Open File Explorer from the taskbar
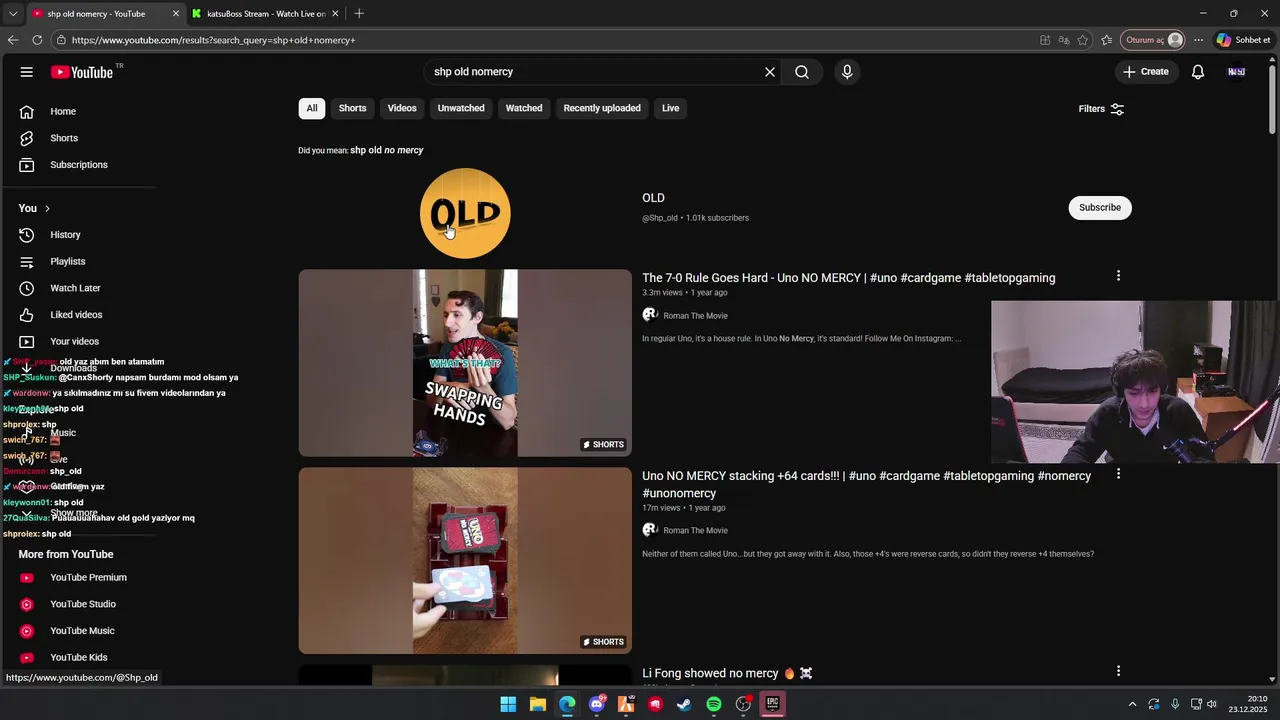 [x=538, y=704]
